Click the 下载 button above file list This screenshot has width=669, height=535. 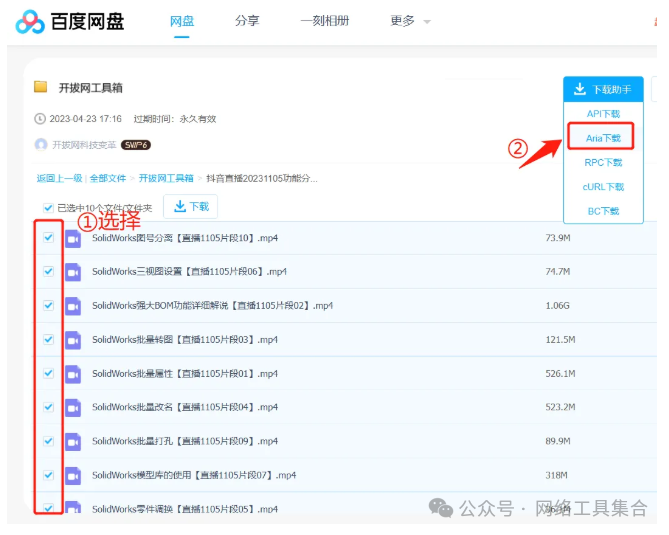pos(191,206)
